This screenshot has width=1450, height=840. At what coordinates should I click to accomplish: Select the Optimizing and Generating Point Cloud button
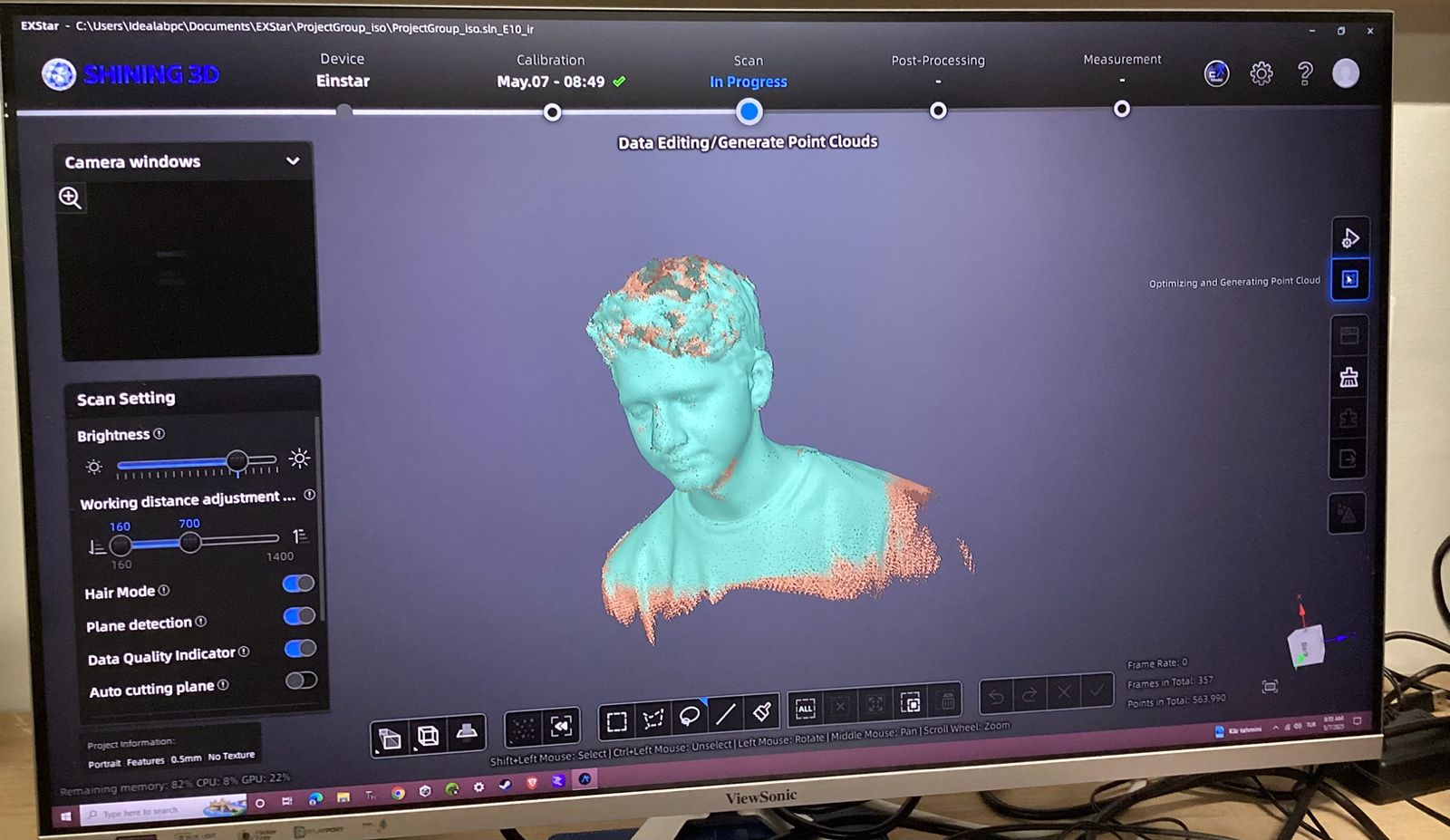[1349, 279]
